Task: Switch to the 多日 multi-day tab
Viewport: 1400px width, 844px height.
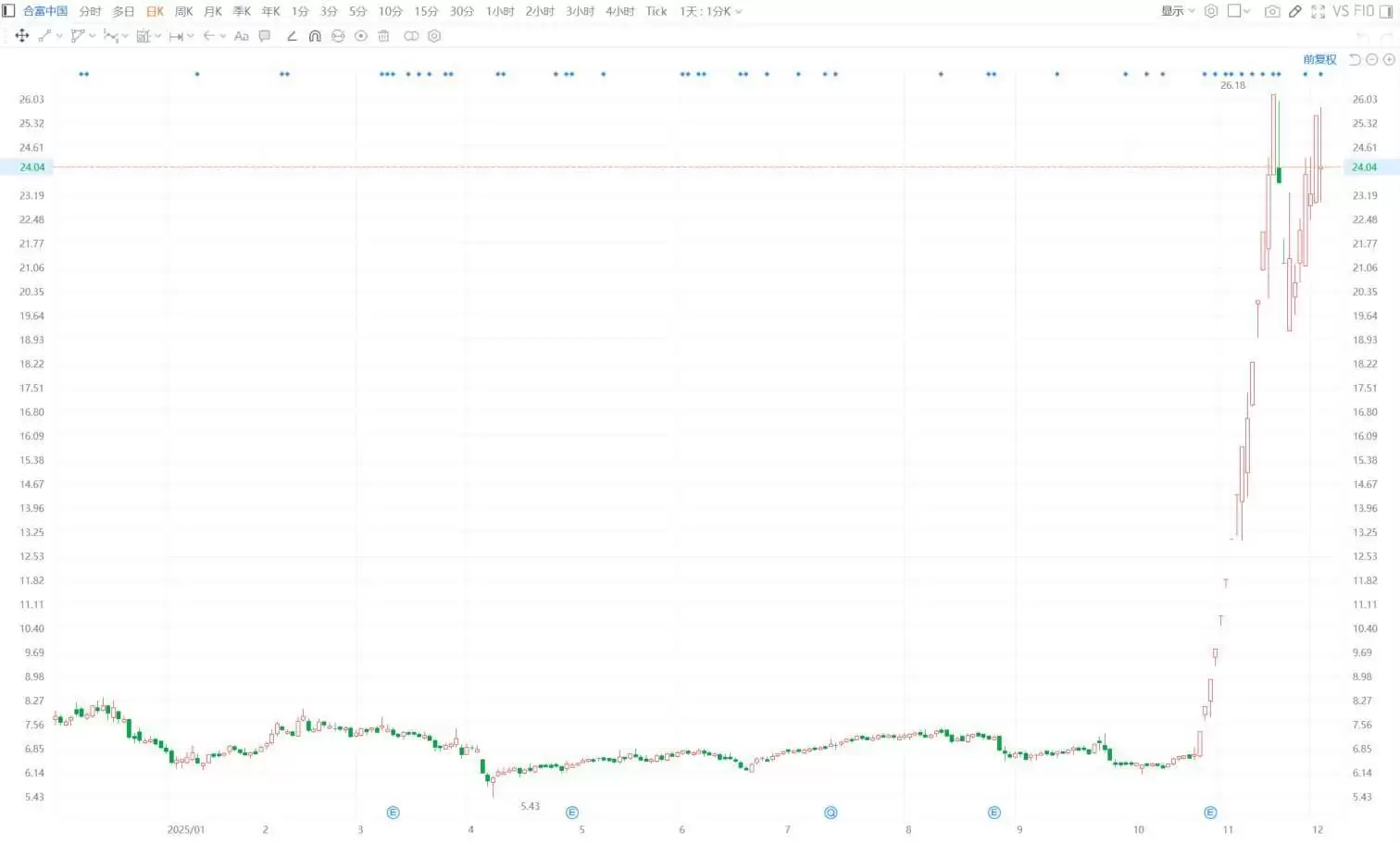Action: click(123, 11)
